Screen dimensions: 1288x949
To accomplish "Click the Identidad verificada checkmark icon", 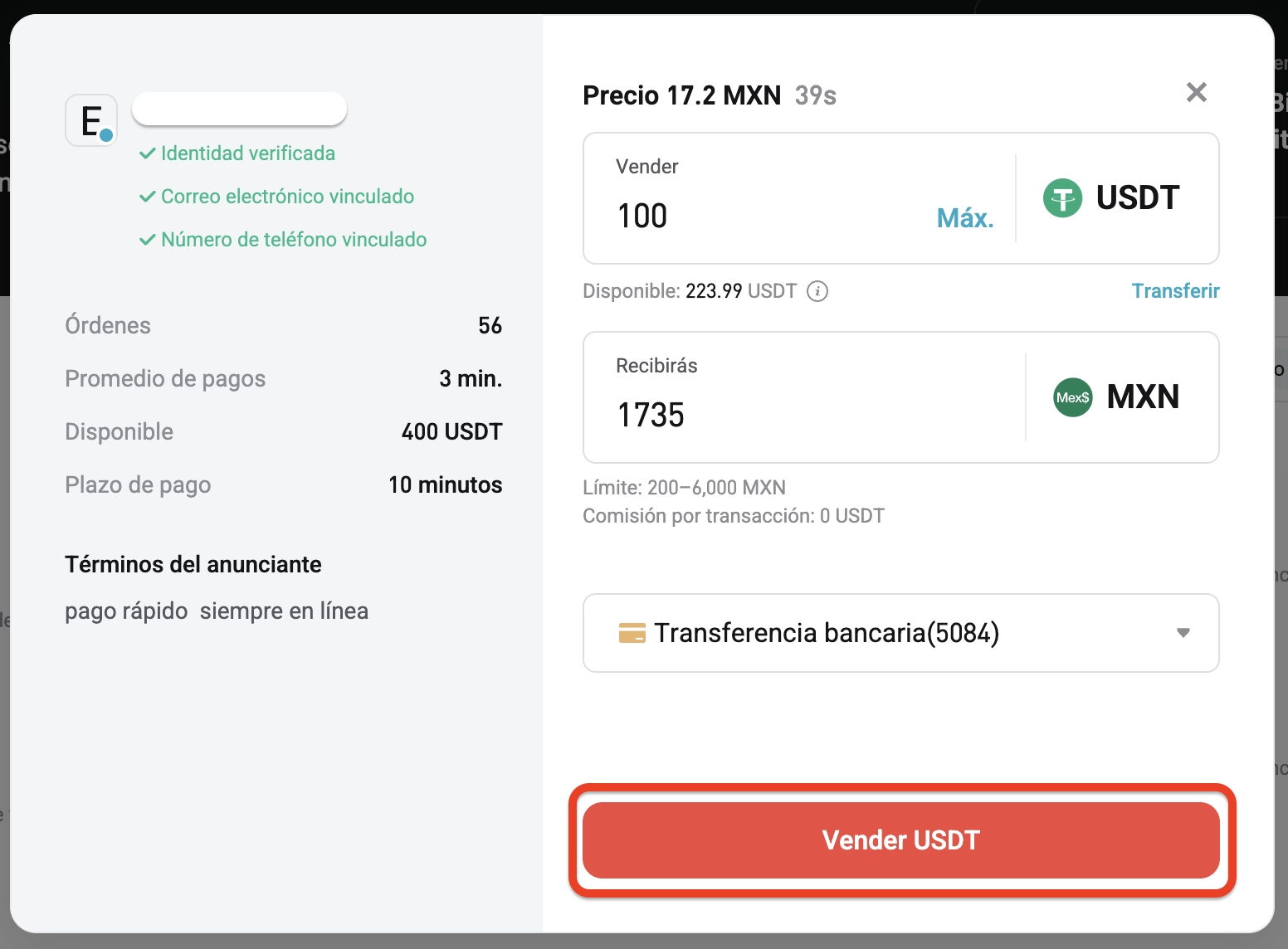I will [x=148, y=153].
